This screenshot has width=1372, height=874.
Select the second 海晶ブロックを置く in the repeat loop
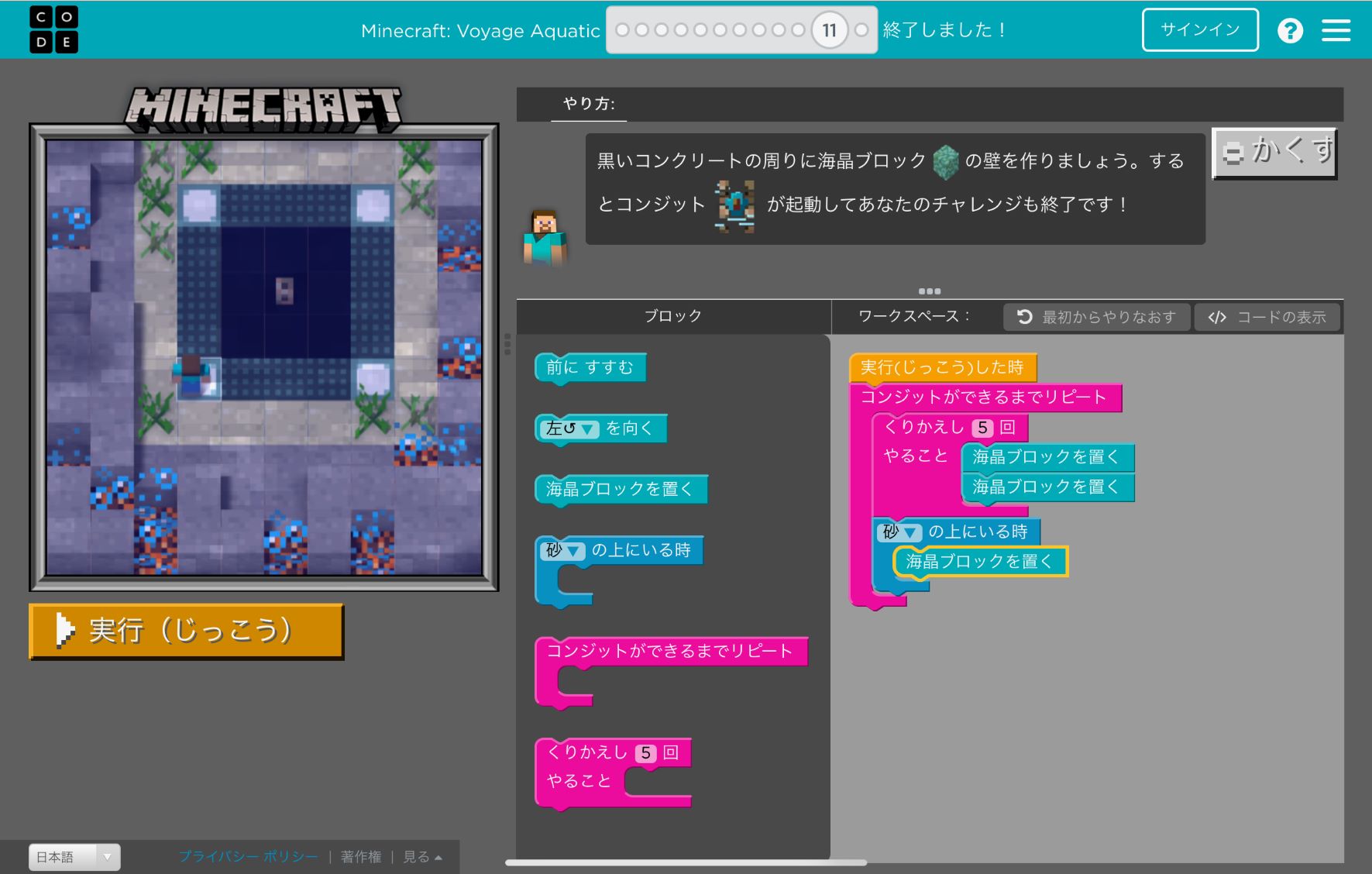1047,487
